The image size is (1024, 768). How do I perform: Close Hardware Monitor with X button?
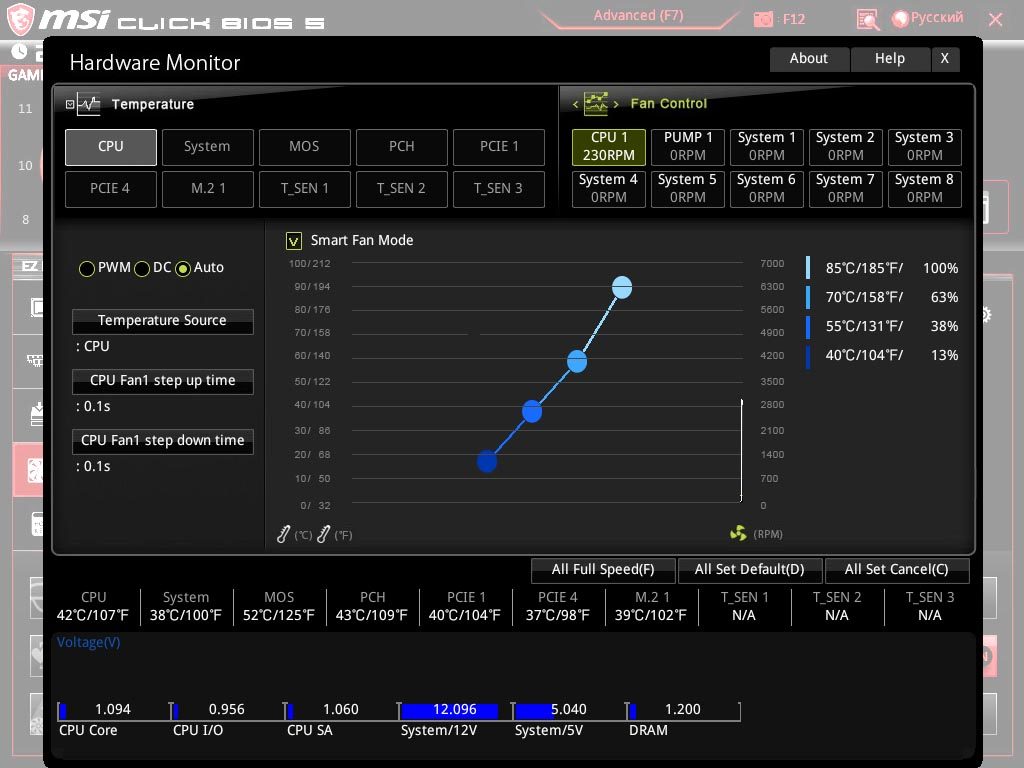click(x=945, y=59)
